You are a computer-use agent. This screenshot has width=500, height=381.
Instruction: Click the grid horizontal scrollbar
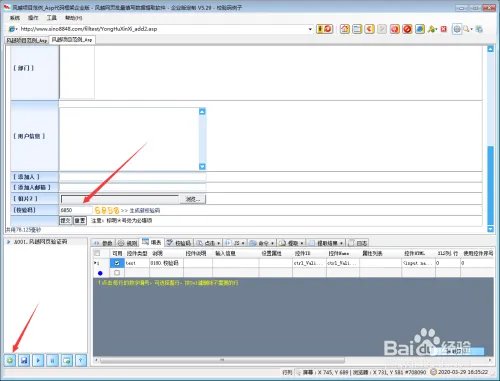222,360
